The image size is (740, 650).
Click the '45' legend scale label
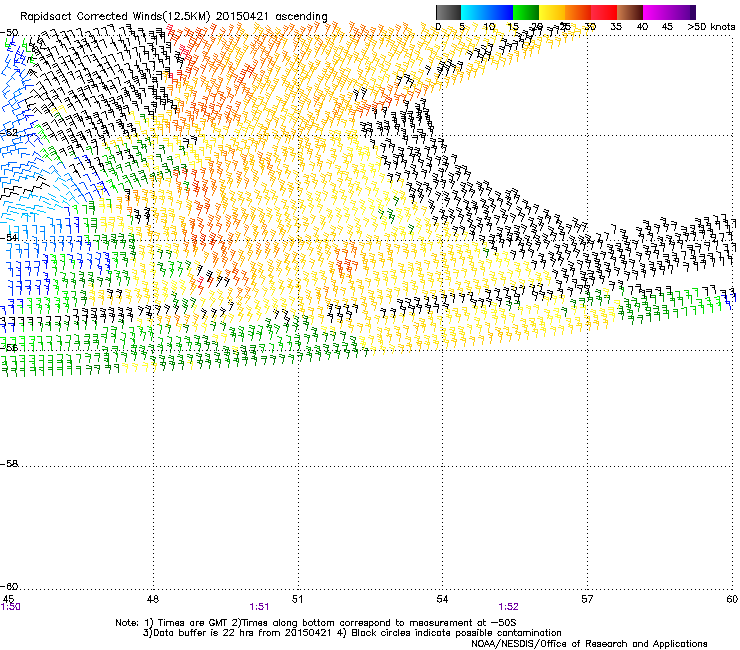click(x=667, y=26)
